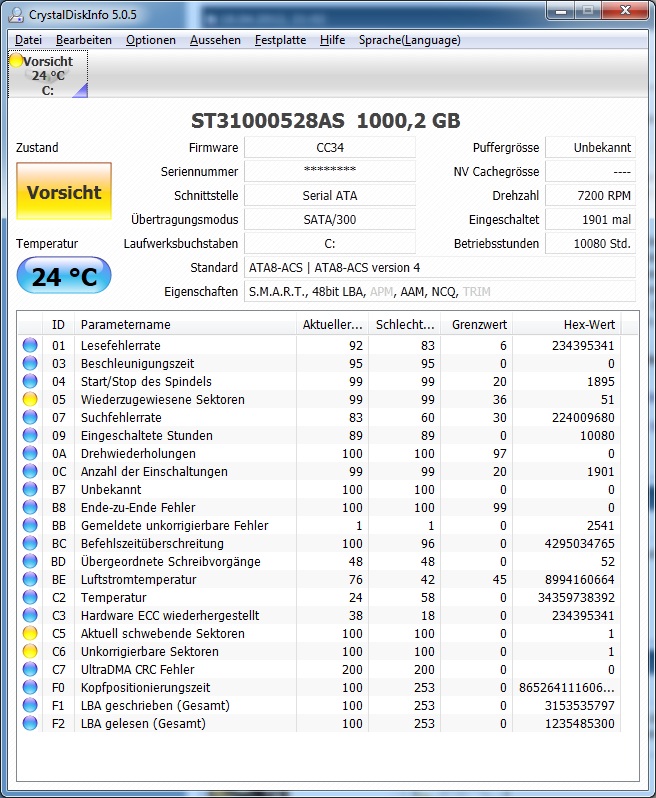Select the Lesefehlerrate parameter name
Image resolution: width=656 pixels, height=798 pixels.
[x=121, y=345]
